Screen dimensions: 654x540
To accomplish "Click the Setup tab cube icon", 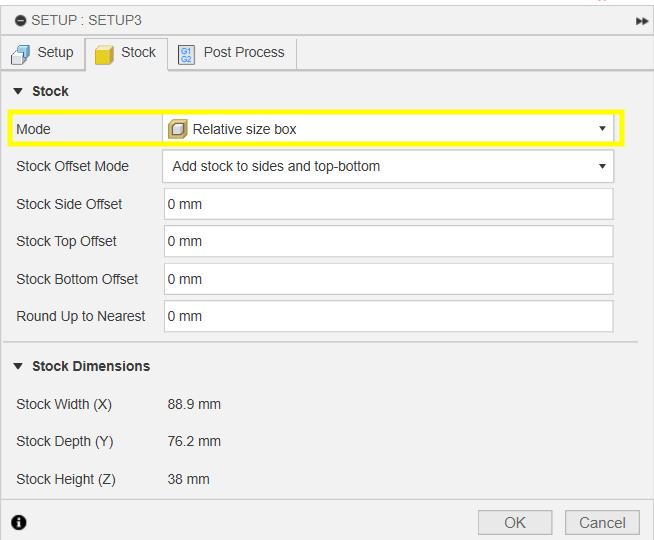I will click(20, 54).
